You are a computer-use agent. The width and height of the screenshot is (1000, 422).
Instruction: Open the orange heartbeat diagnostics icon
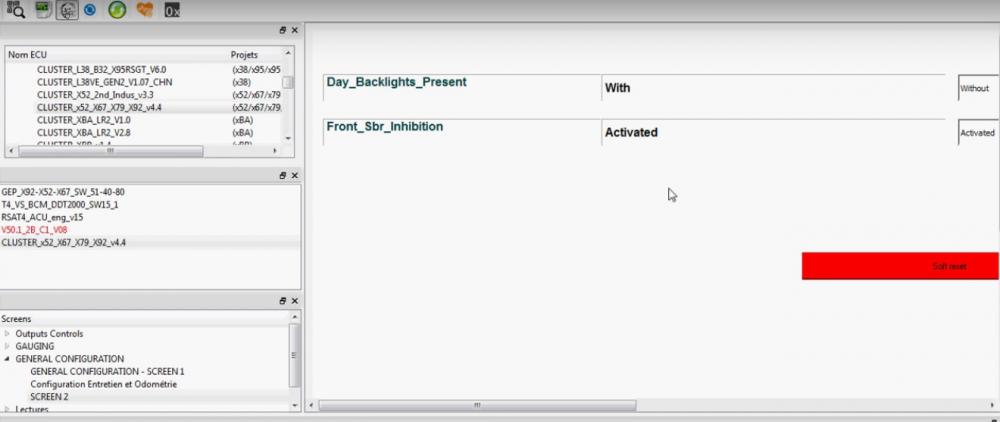pos(145,10)
